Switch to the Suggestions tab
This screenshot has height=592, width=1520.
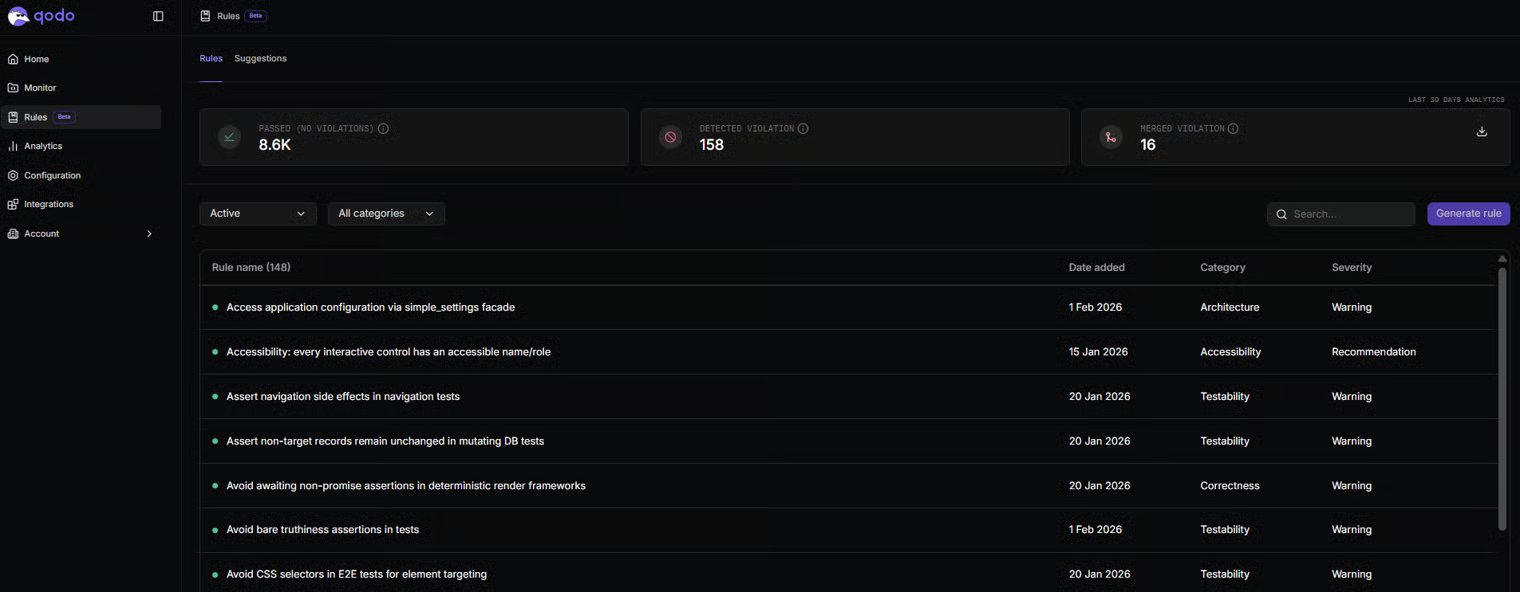(260, 58)
